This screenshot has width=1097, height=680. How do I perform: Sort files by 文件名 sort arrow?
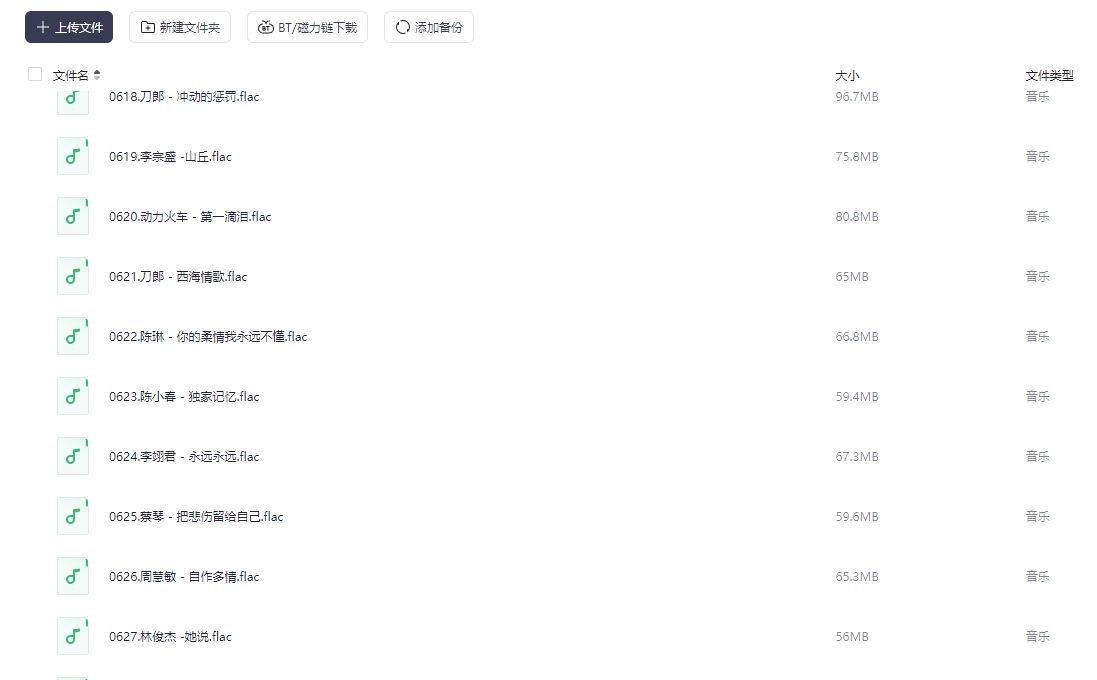coord(97,75)
